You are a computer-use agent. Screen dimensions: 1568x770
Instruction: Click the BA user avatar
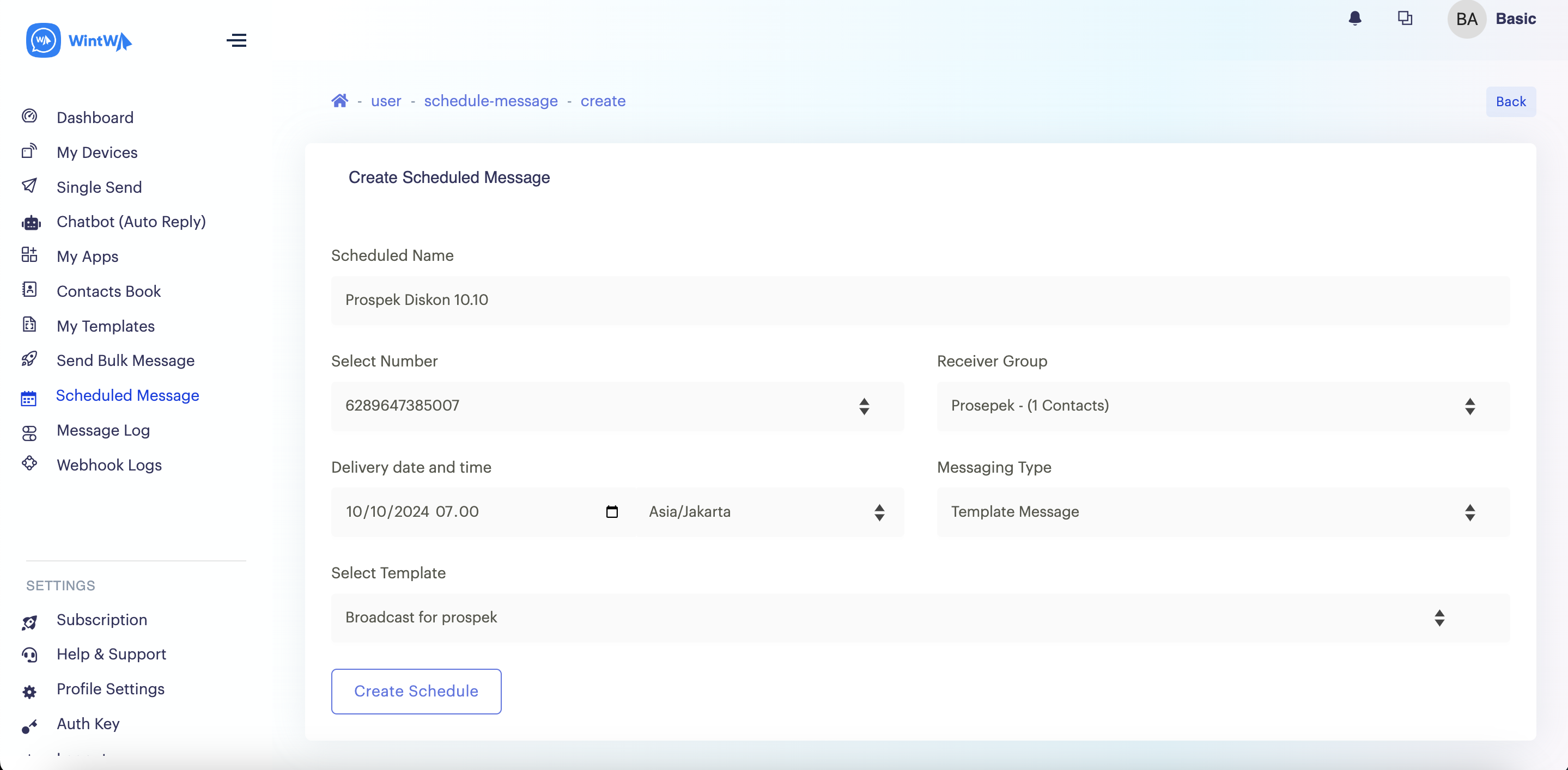[1466, 19]
